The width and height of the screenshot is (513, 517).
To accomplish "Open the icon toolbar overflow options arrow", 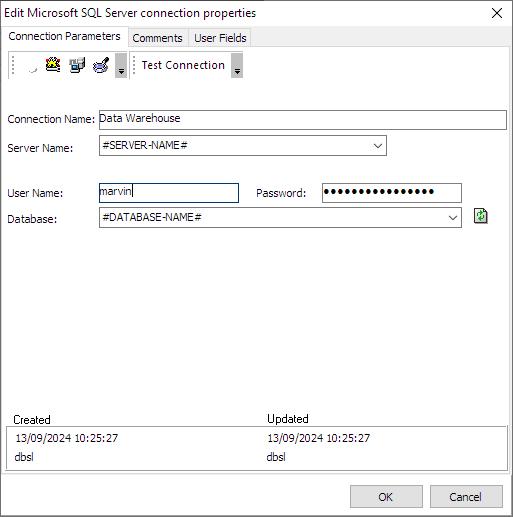I will 121,65.
